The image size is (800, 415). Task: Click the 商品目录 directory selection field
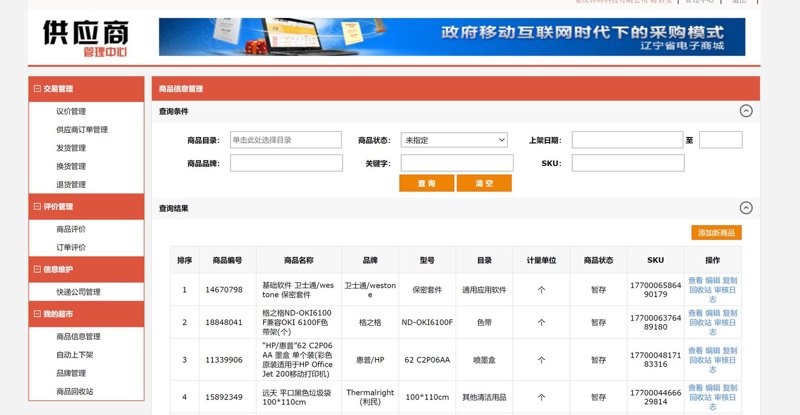tap(286, 140)
